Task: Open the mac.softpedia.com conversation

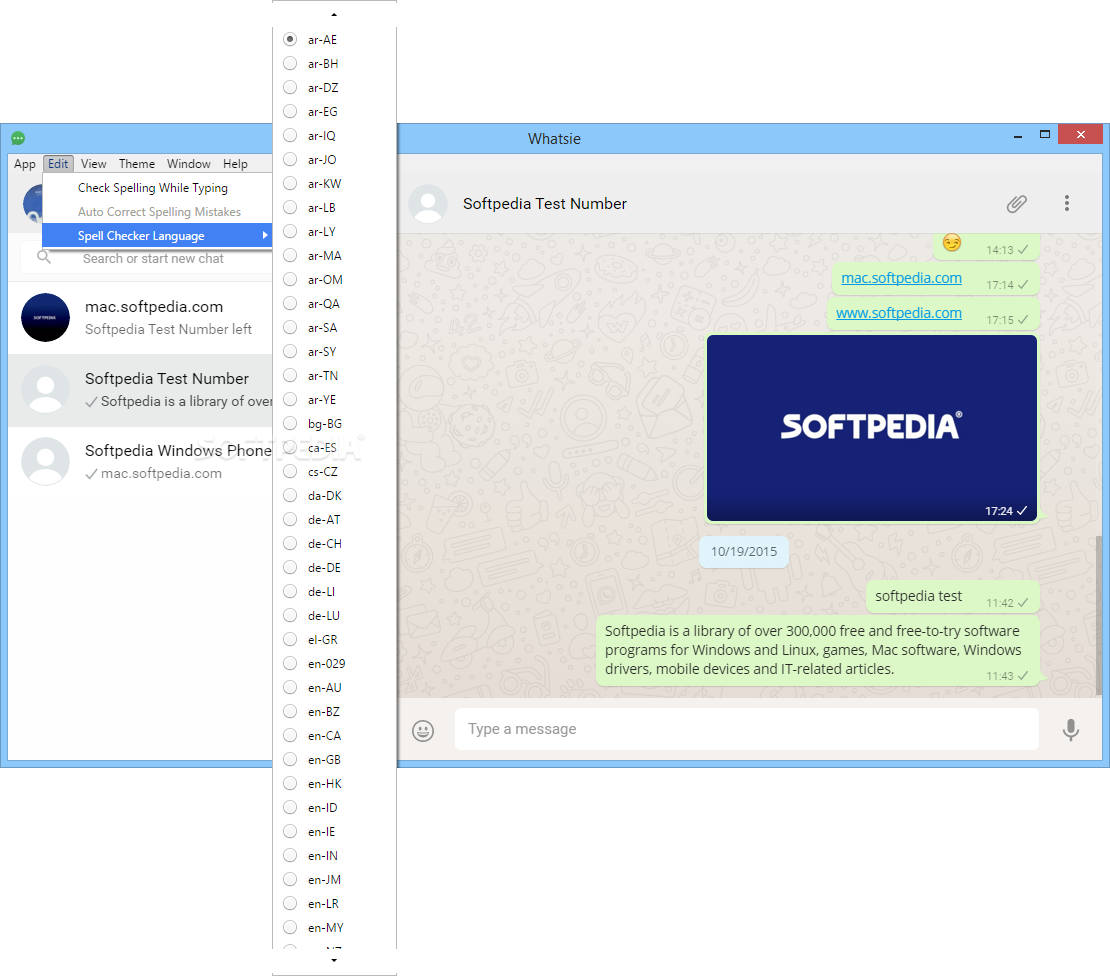Action: 140,318
